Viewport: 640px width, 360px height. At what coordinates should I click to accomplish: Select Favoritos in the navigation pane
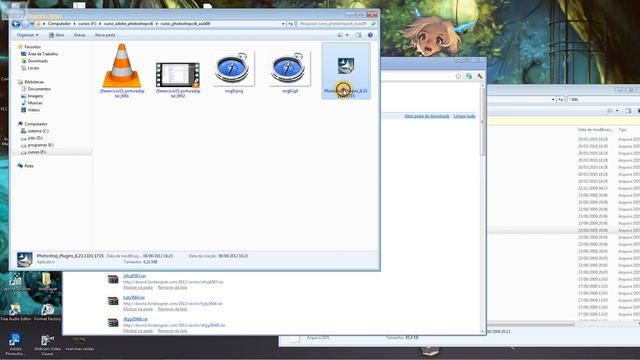(29, 47)
